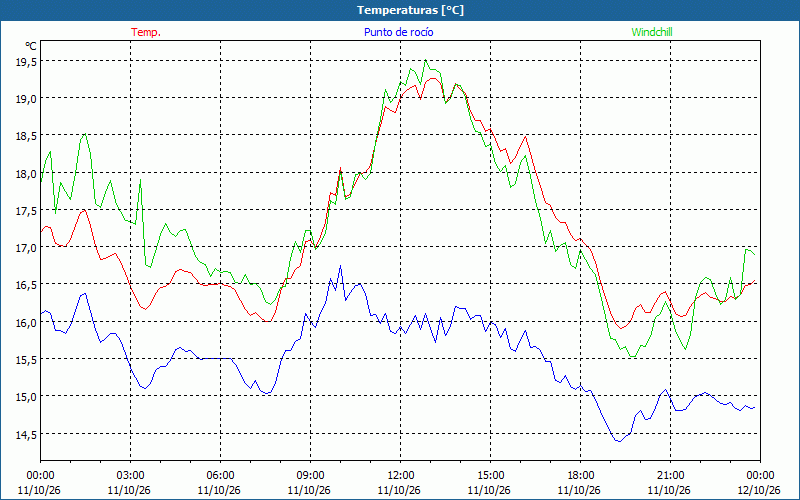The image size is (800, 500).
Task: Click the 21:00 time axis label
Action: pyautogui.click(x=670, y=476)
